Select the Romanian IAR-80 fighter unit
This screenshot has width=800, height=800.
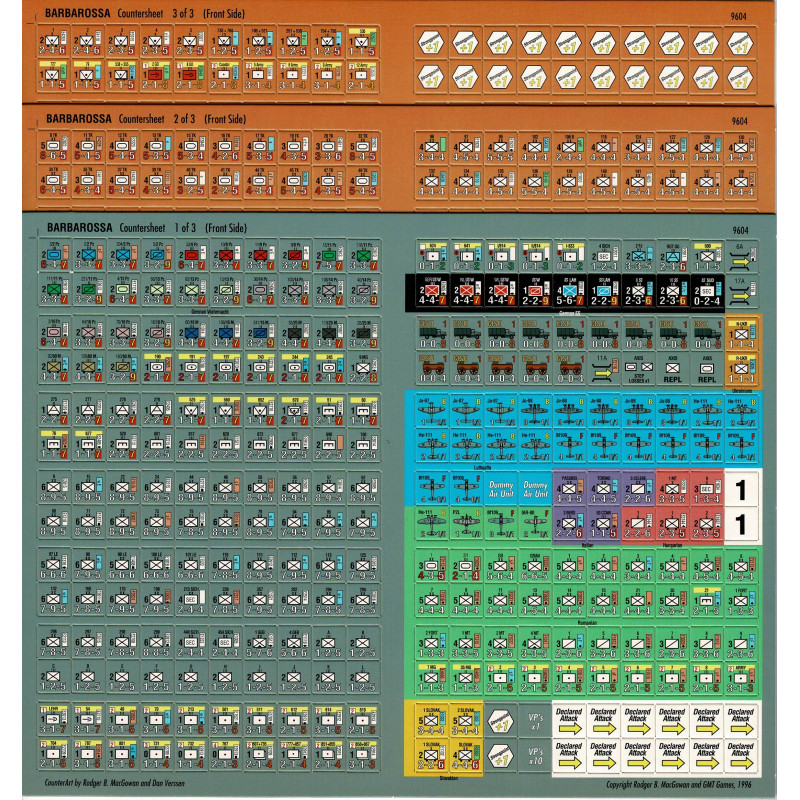coord(535,523)
